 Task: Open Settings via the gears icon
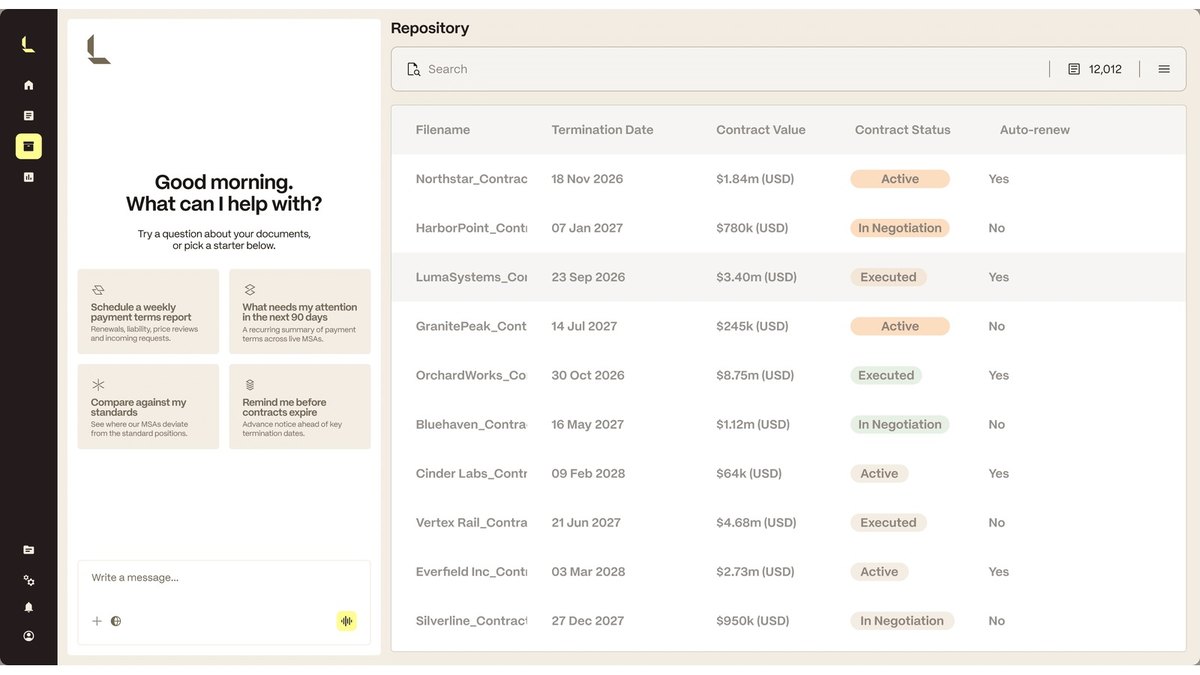(x=28, y=580)
